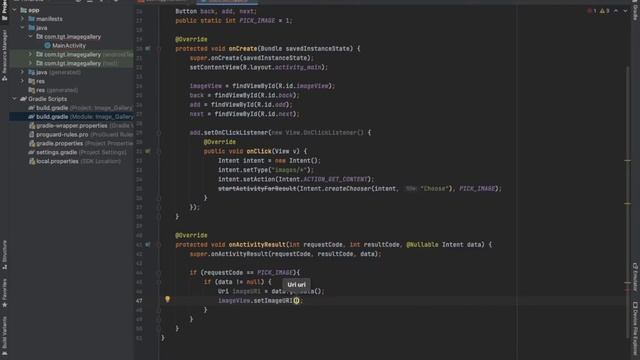Fold the requestCode if-block in gutter

point(159,273)
